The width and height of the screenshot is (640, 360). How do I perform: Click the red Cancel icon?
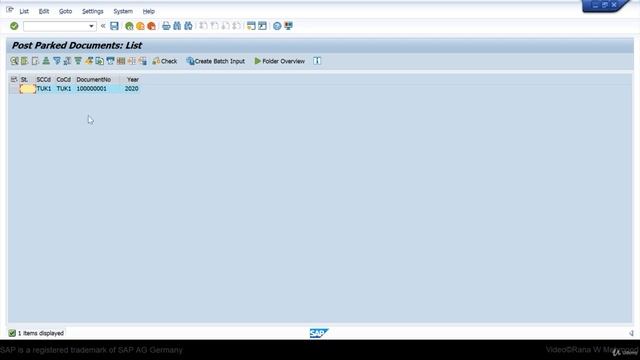click(151, 26)
